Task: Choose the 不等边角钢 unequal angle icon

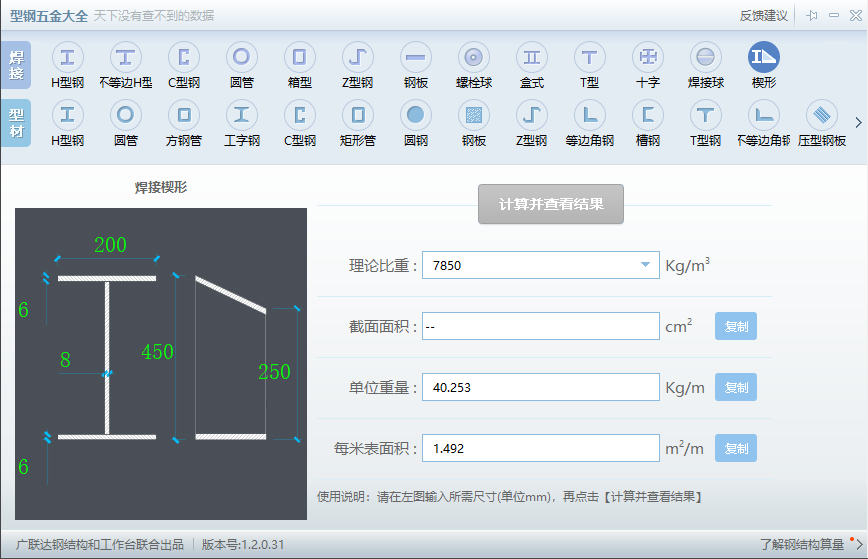Action: pos(764,115)
